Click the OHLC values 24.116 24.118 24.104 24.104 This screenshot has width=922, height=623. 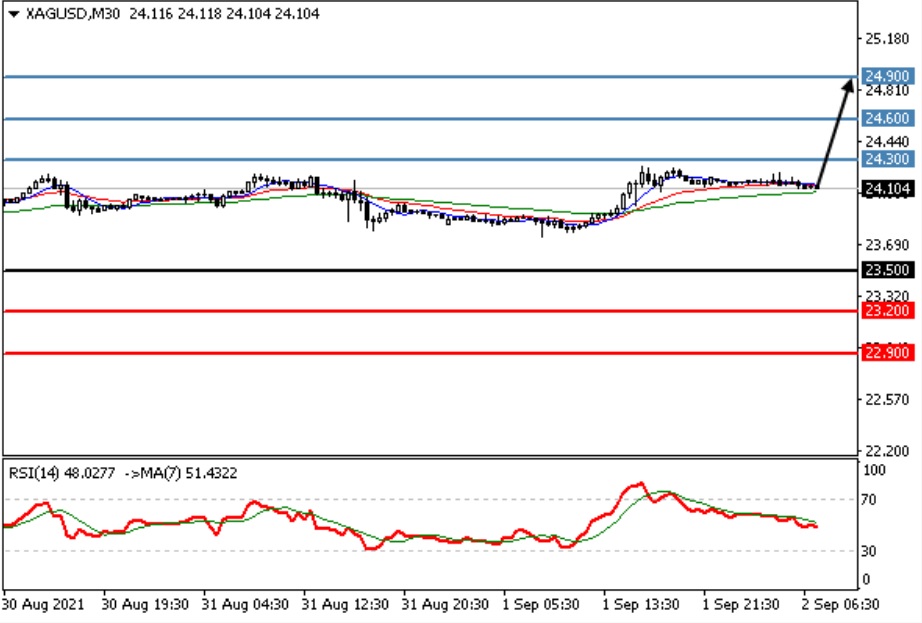click(x=224, y=14)
